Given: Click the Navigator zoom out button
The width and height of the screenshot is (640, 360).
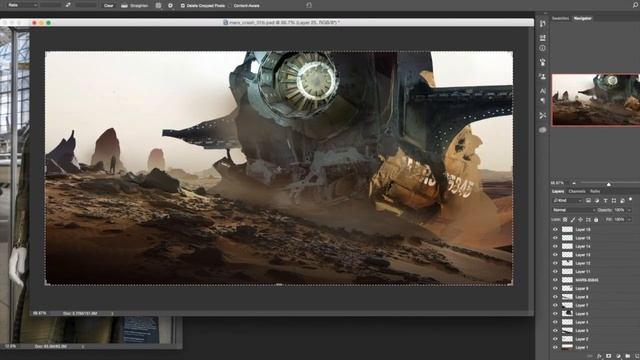Looking at the screenshot, I should click(574, 184).
